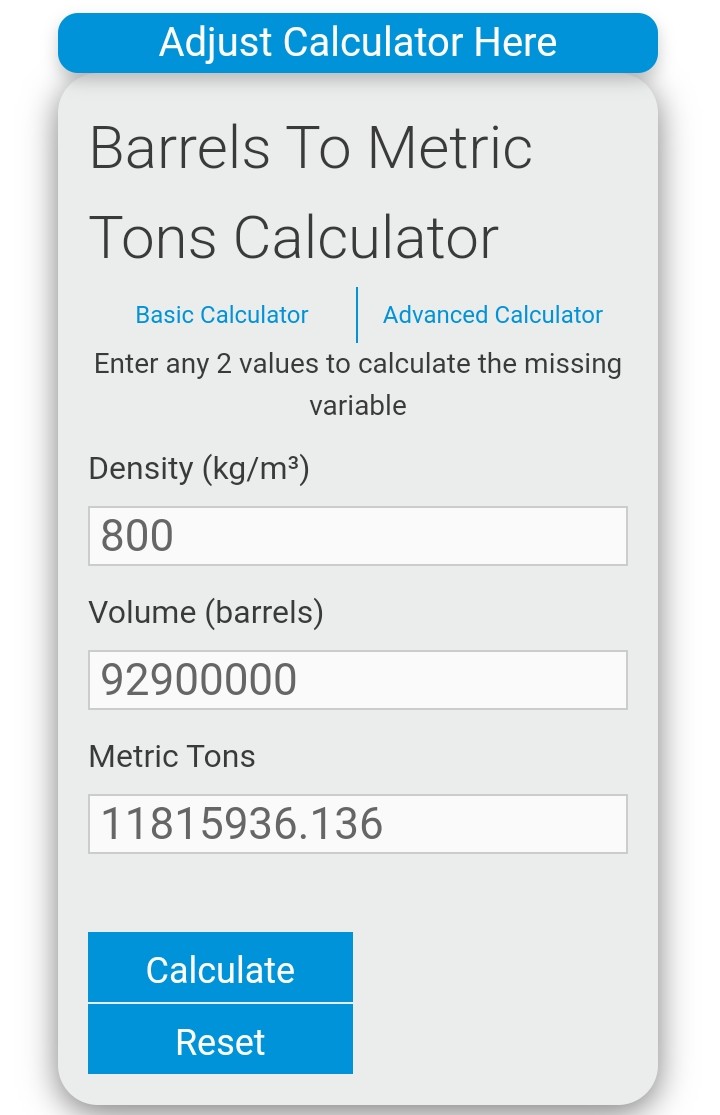Viewport: 720px width, 1115px height.
Task: Click the "Barrels To Metric" heading line
Action: [x=311, y=148]
